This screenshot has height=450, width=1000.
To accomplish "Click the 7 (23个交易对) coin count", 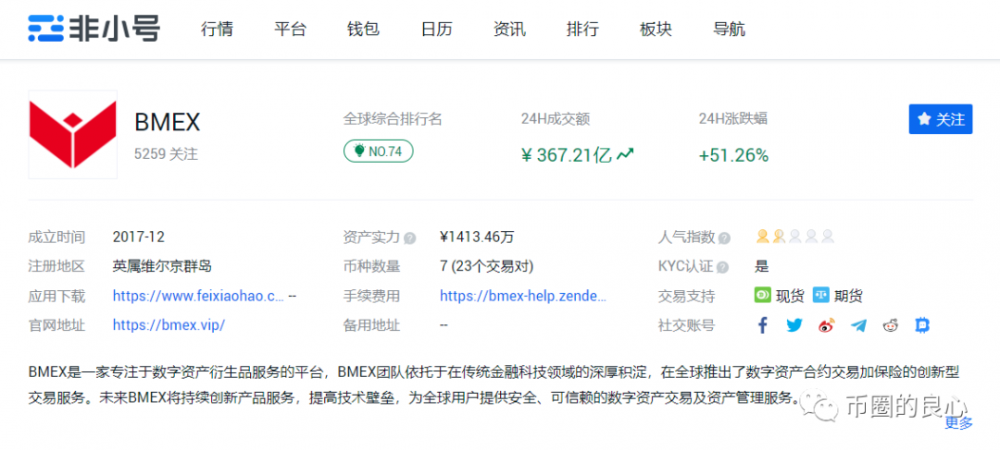I will pyautogui.click(x=487, y=266).
